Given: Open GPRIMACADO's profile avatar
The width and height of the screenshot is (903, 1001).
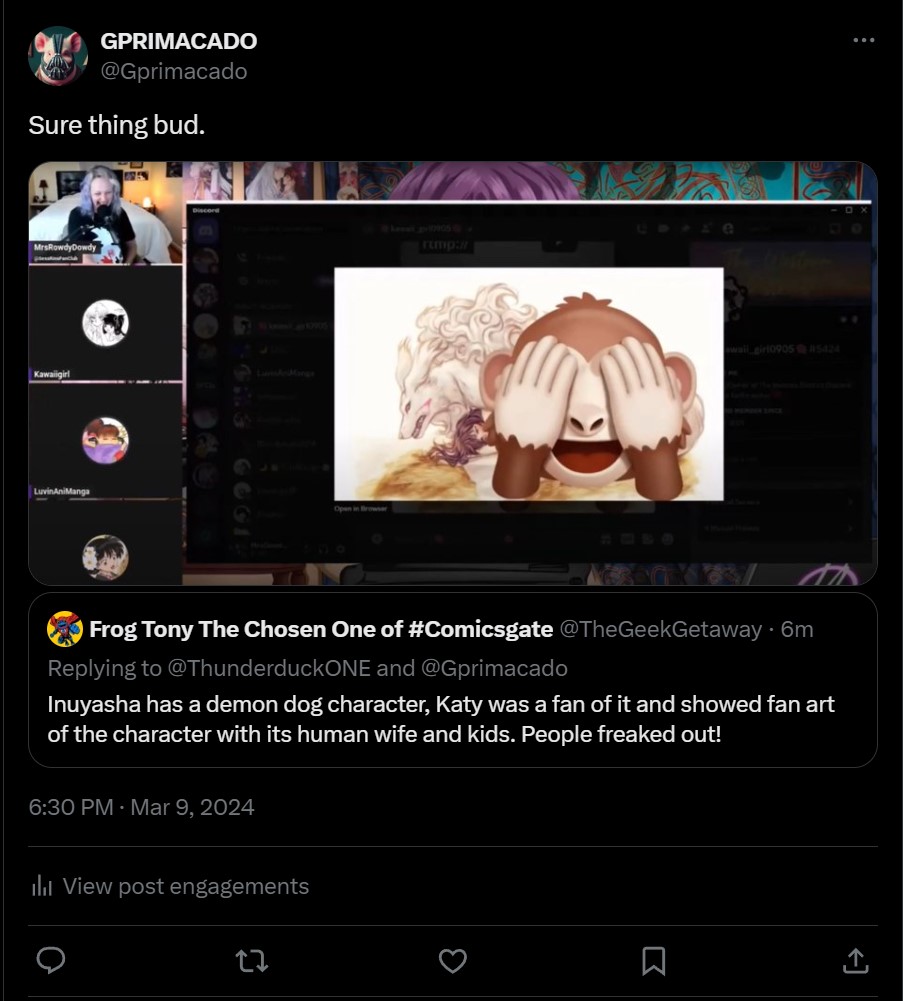Looking at the screenshot, I should point(57,56).
